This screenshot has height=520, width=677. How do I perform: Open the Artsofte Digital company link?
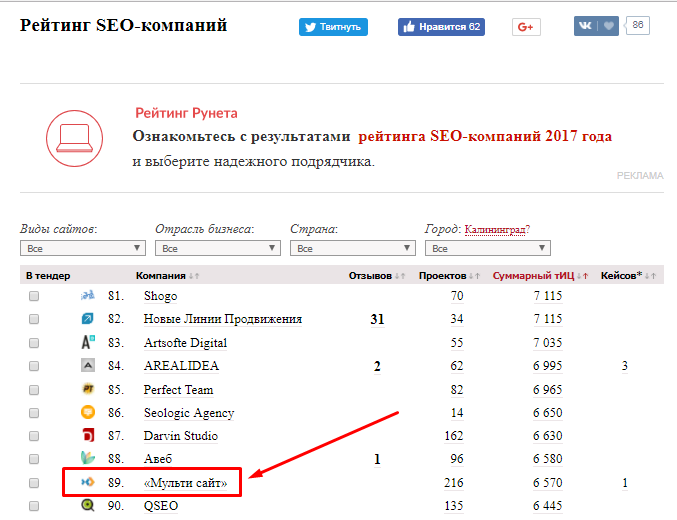pos(185,343)
